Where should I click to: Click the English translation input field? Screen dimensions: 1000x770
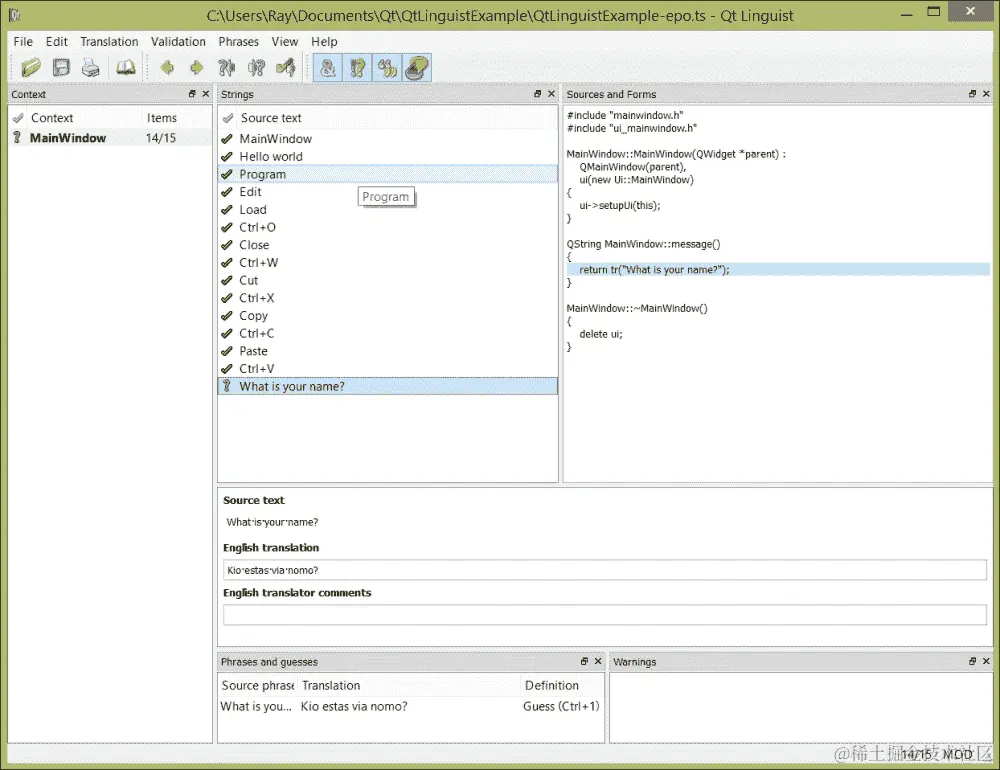pyautogui.click(x=605, y=570)
